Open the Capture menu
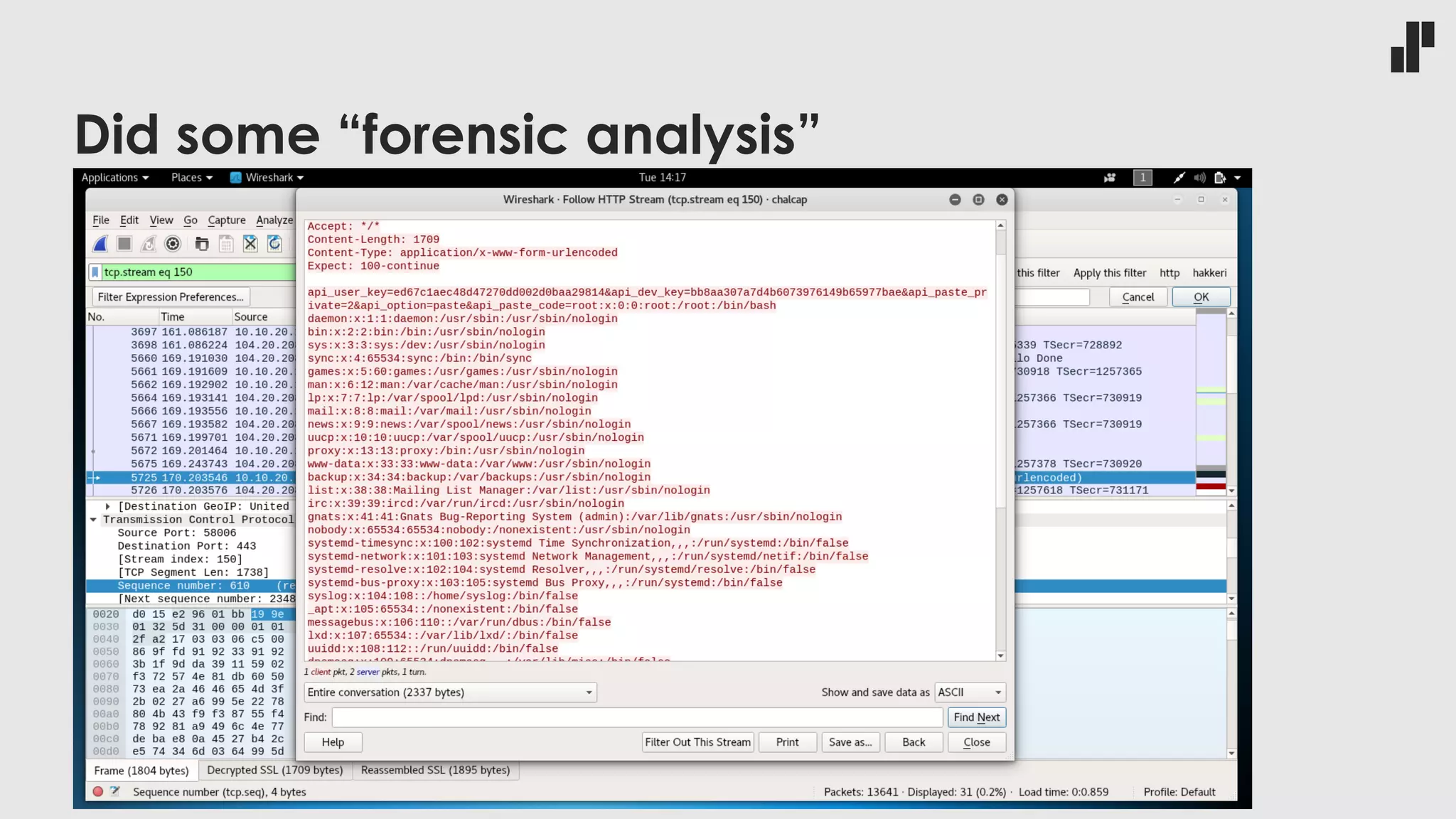 click(x=227, y=220)
